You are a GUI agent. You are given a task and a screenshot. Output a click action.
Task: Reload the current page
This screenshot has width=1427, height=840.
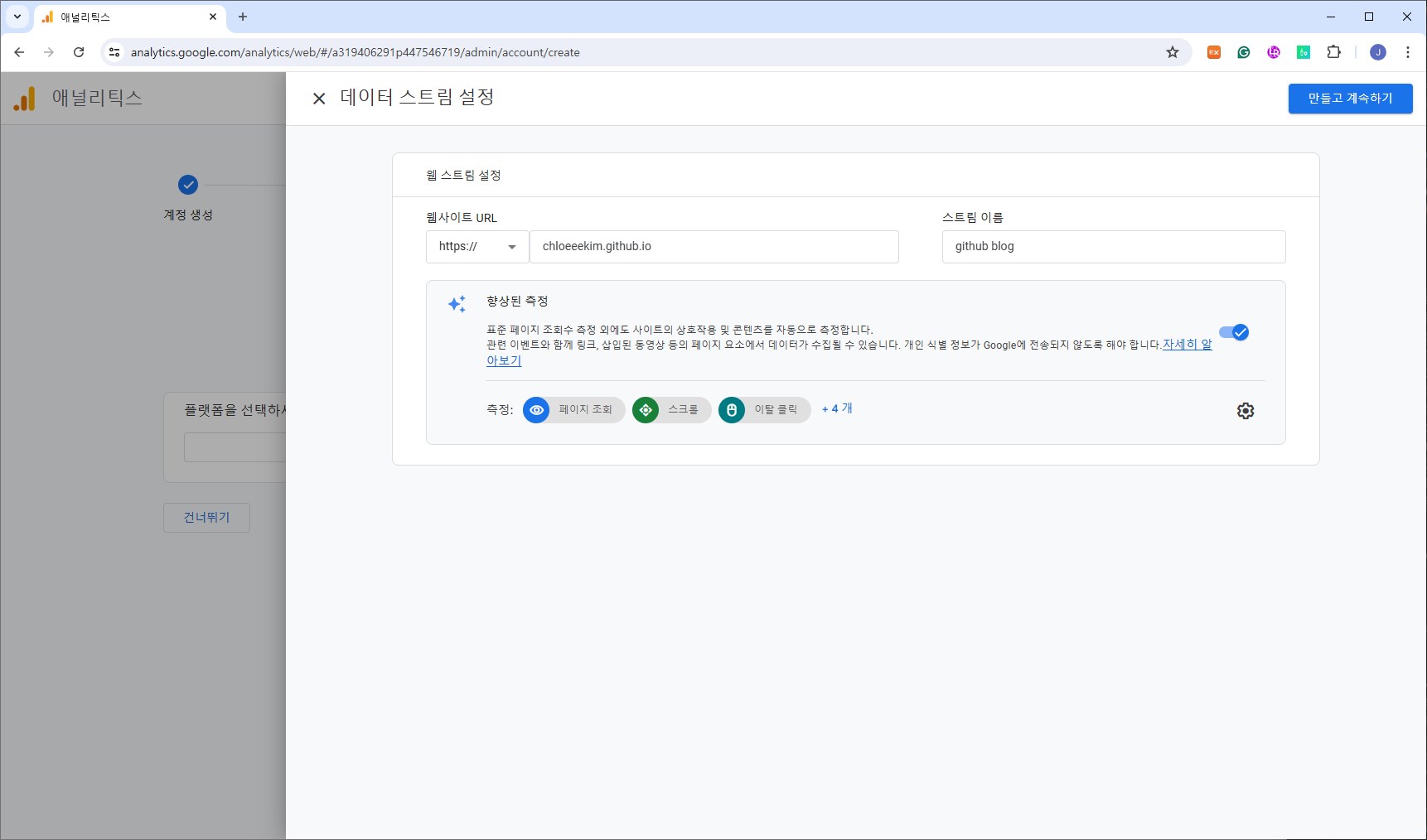(79, 52)
